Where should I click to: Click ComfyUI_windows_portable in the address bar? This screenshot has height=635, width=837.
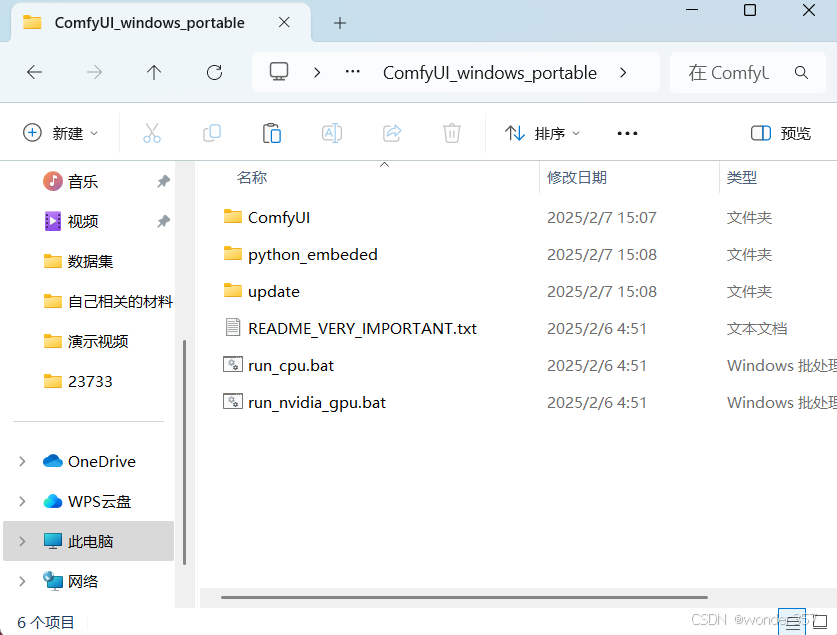(489, 72)
